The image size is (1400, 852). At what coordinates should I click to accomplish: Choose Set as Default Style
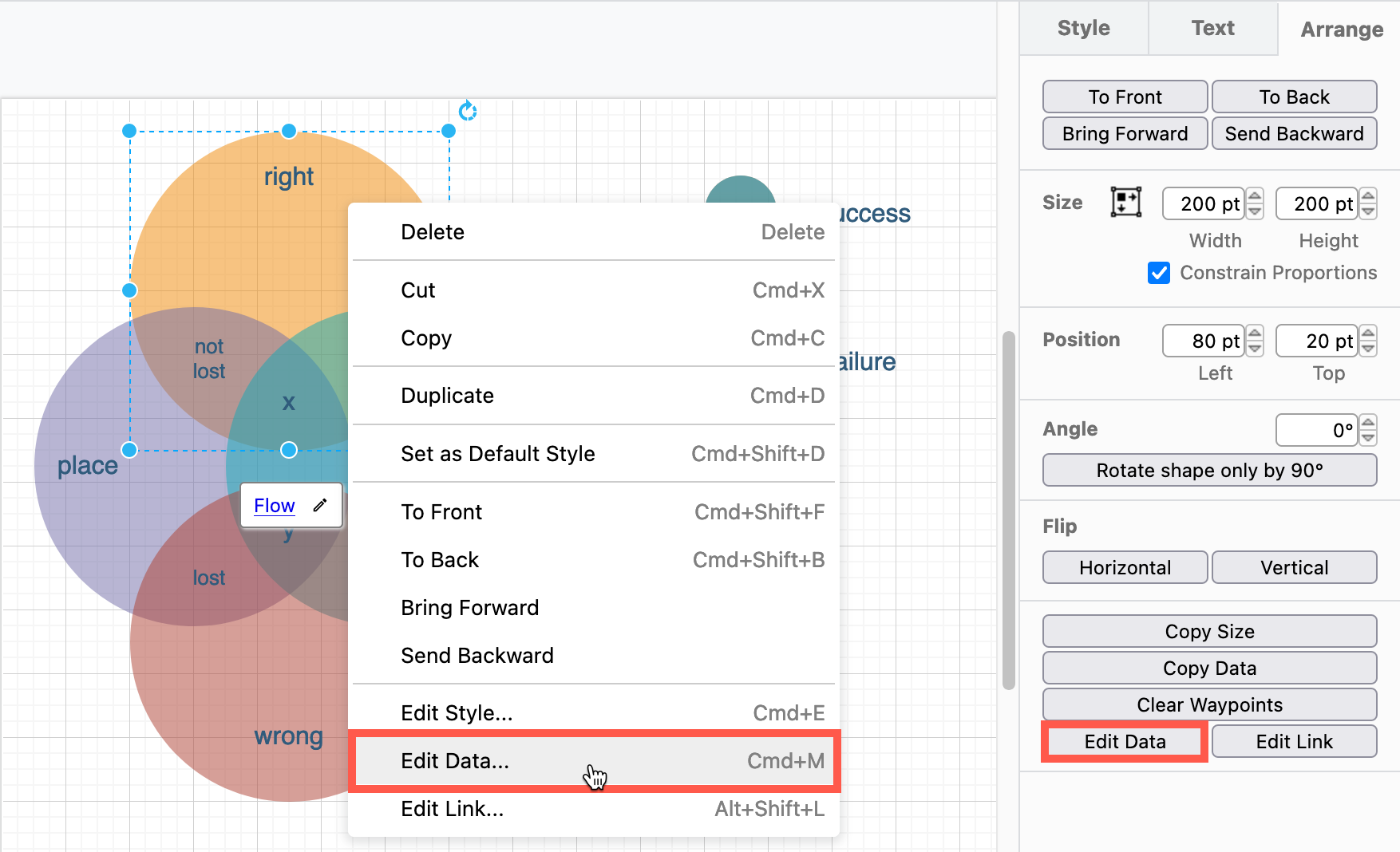point(497,453)
